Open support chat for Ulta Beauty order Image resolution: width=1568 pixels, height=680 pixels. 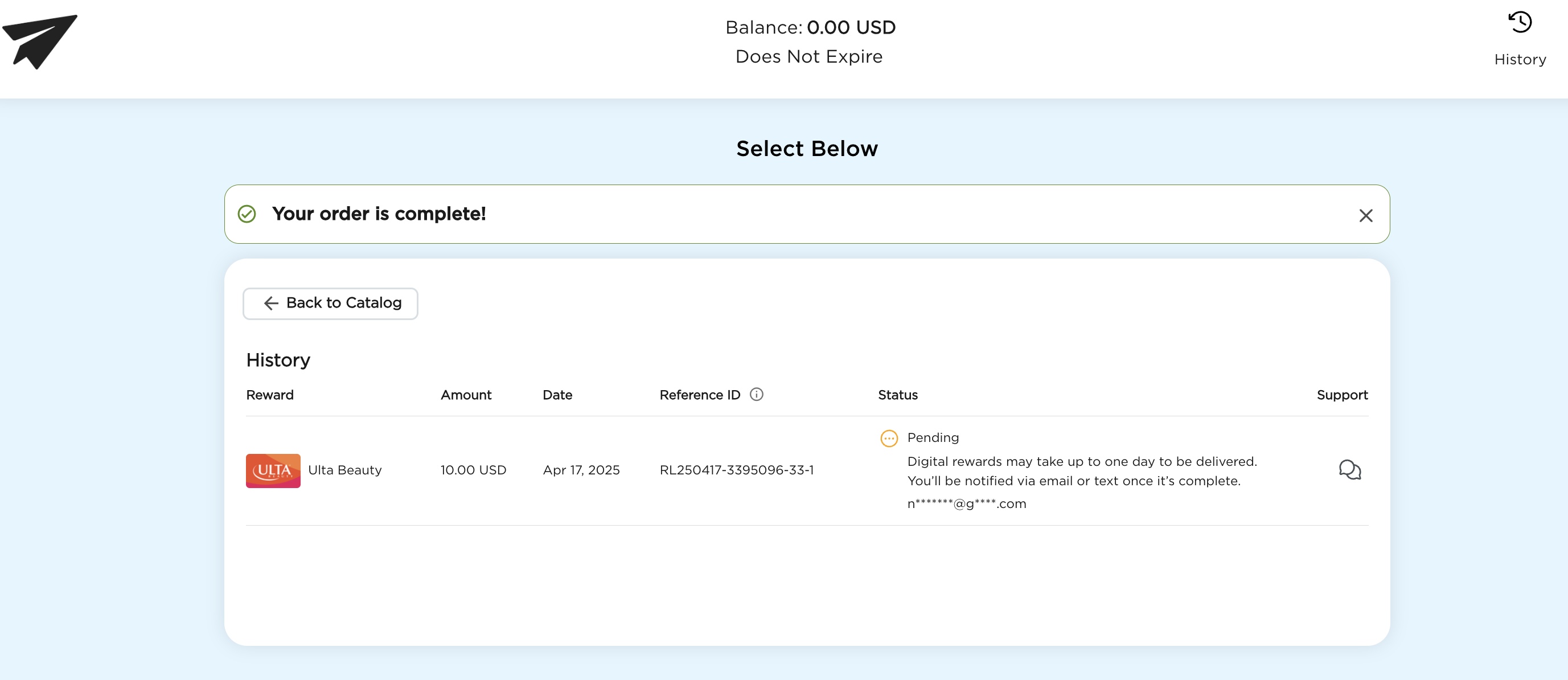pyautogui.click(x=1349, y=470)
